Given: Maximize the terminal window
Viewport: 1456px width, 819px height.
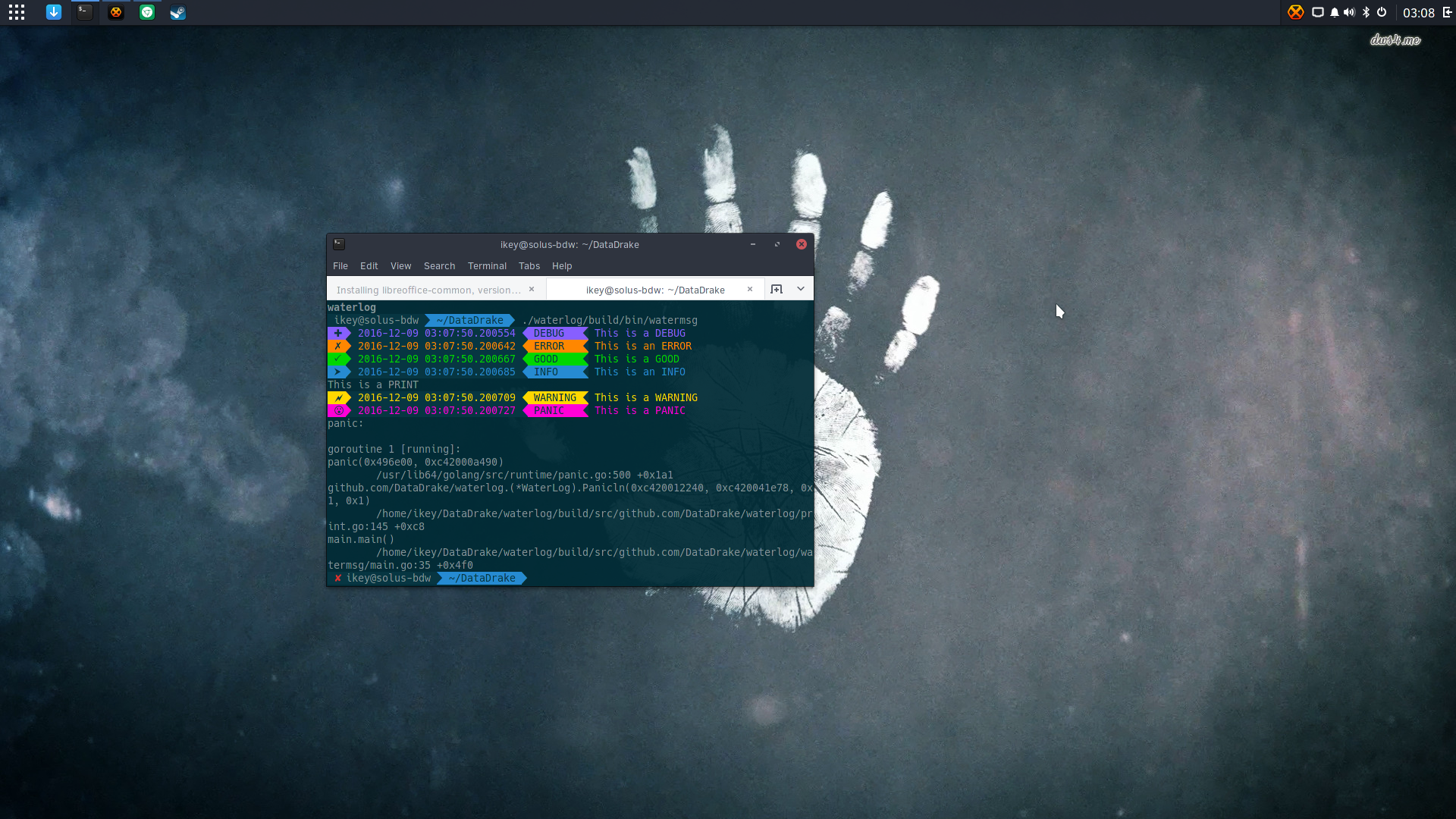Looking at the screenshot, I should [777, 244].
